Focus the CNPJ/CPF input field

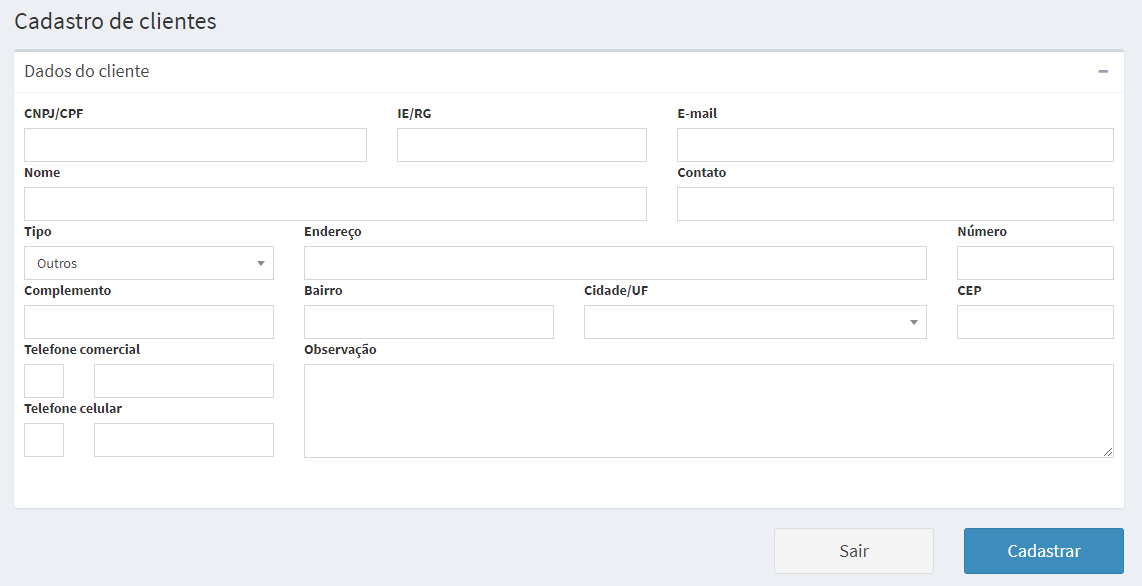(195, 145)
